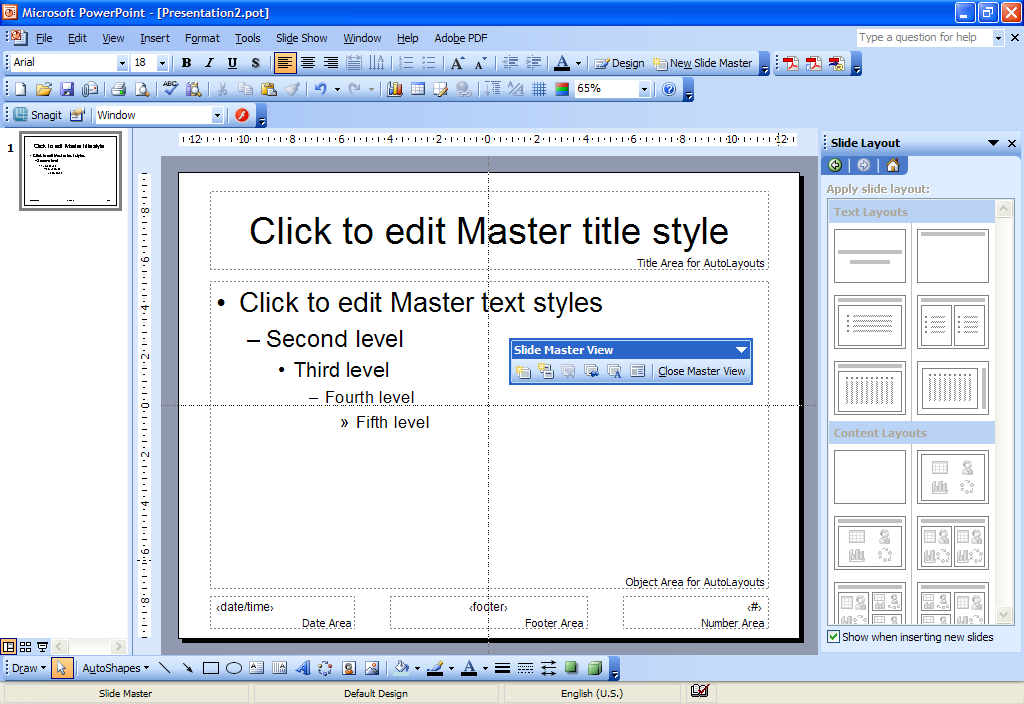Image resolution: width=1024 pixels, height=704 pixels.
Task: Click Paste clipboard icon
Action: pyautogui.click(x=268, y=89)
